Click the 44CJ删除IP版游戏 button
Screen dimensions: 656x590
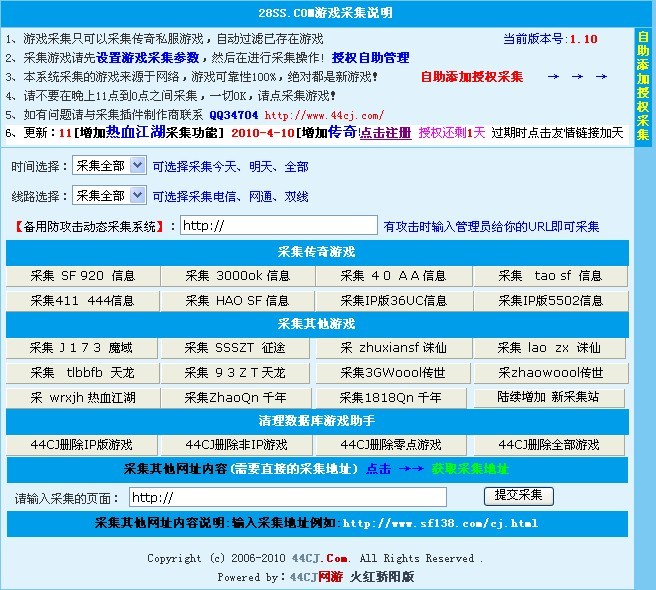coord(82,445)
